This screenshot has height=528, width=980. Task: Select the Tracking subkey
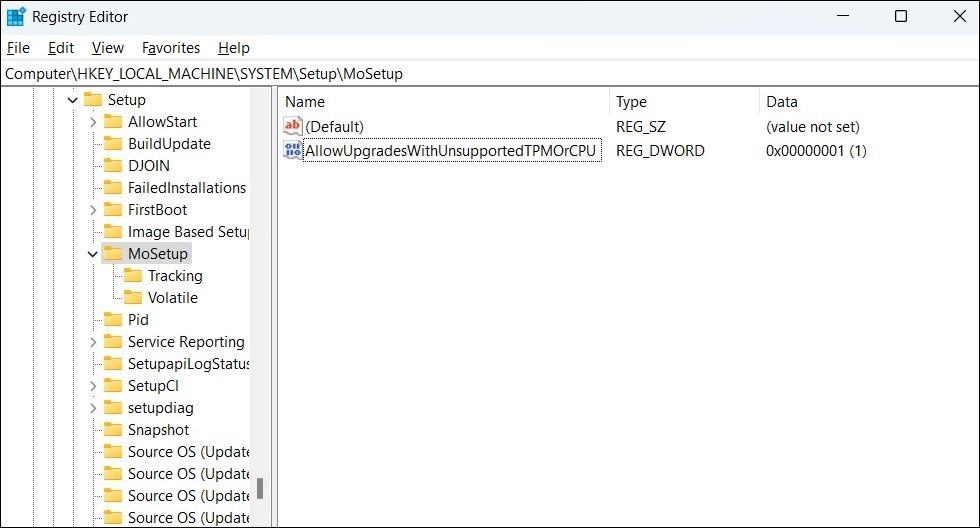tap(175, 276)
